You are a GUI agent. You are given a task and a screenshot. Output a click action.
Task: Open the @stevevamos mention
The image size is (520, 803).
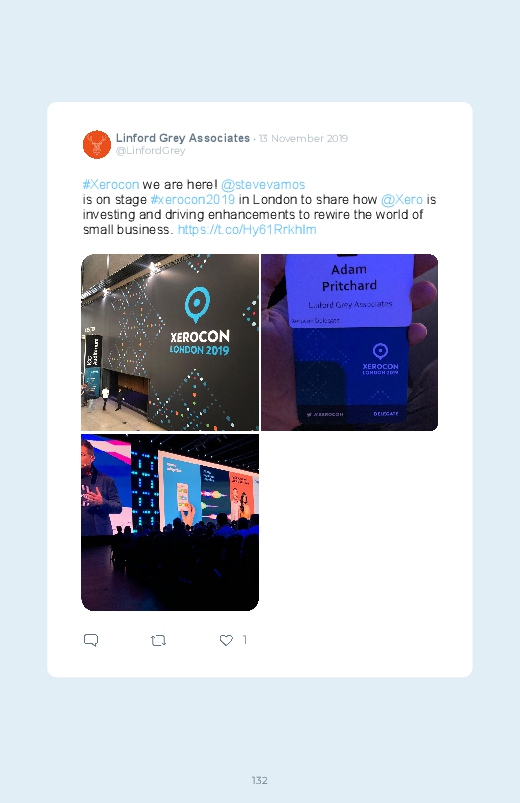[263, 184]
